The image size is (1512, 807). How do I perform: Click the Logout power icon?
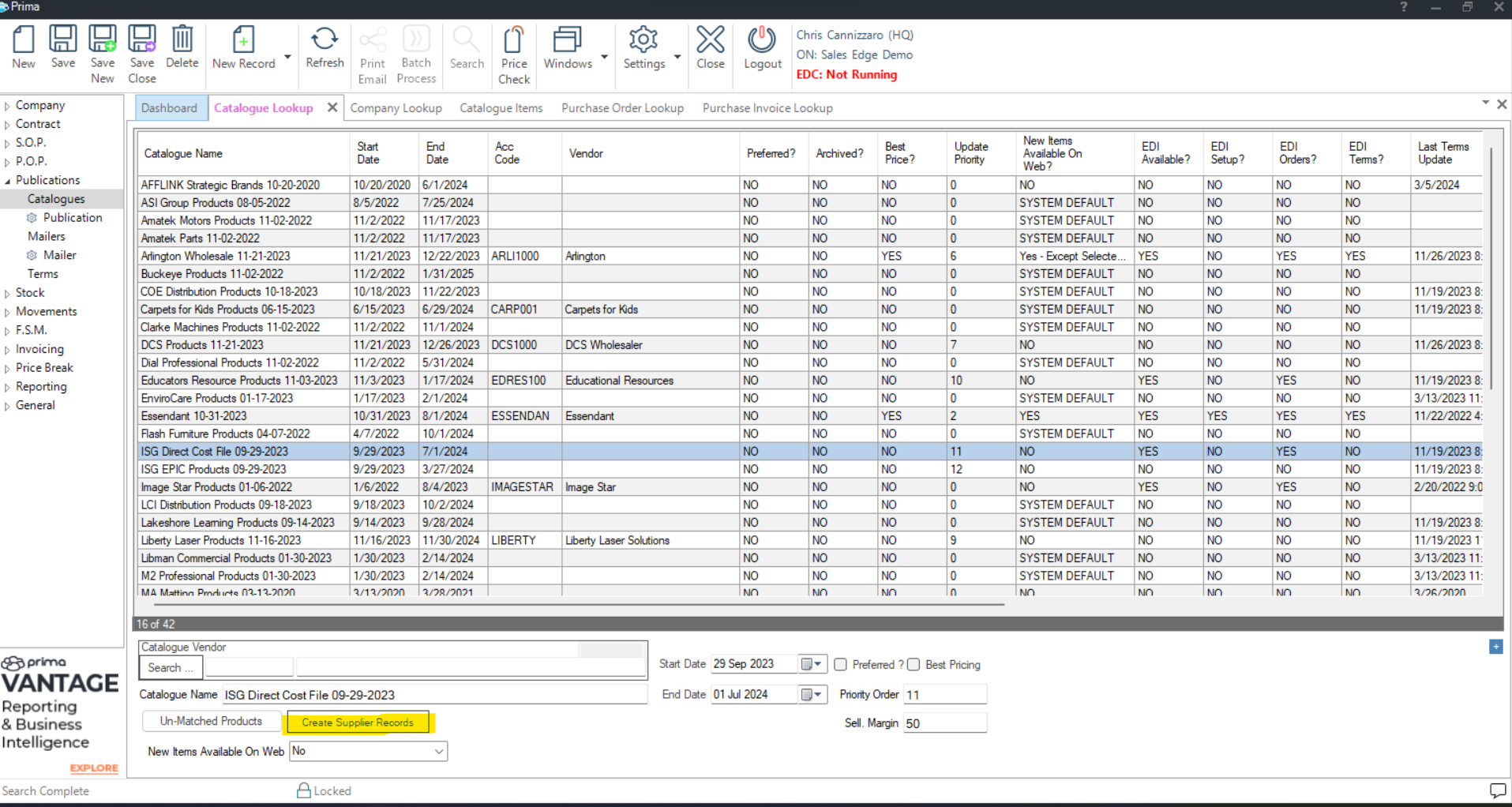[763, 39]
